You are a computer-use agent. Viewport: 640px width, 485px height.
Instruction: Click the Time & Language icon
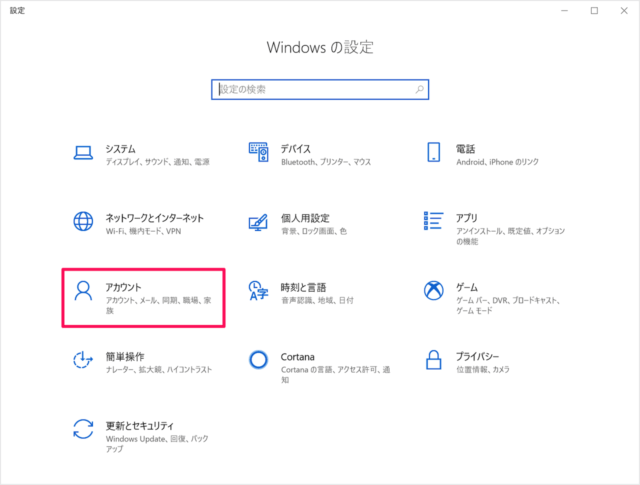click(x=258, y=291)
